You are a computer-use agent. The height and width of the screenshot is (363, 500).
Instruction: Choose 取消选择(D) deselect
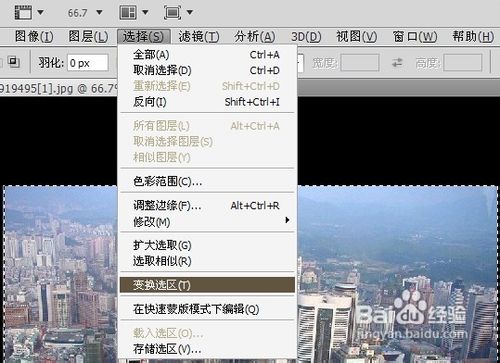207,70
